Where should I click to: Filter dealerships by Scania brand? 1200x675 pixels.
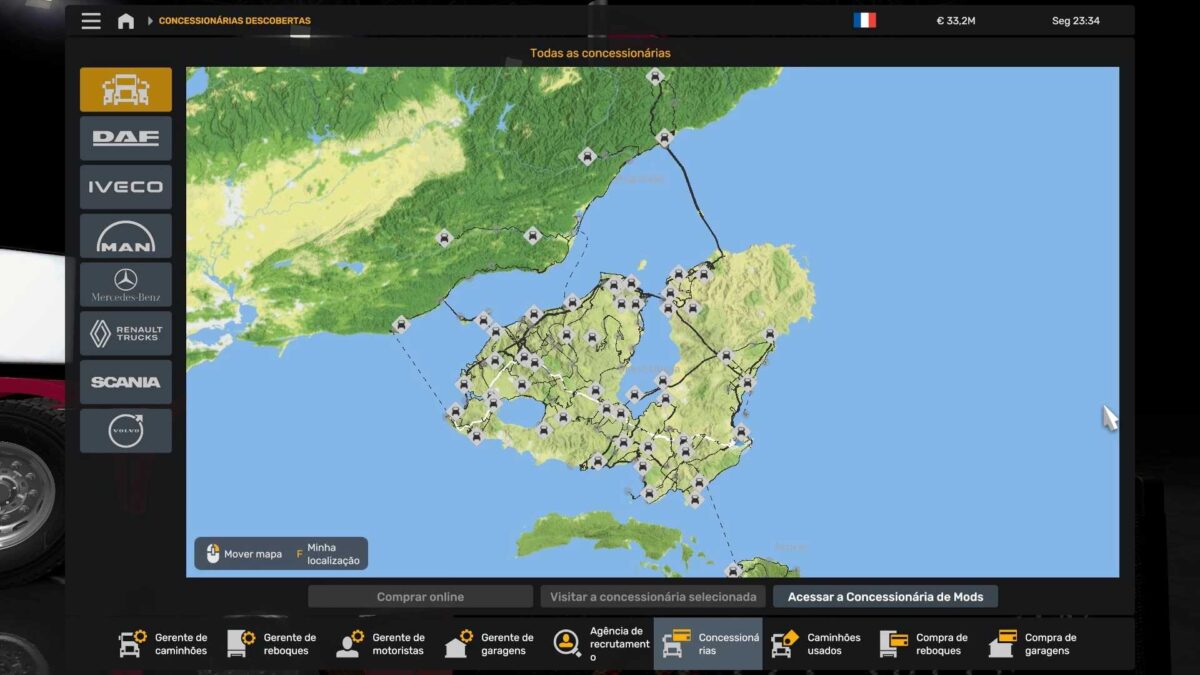click(x=126, y=382)
